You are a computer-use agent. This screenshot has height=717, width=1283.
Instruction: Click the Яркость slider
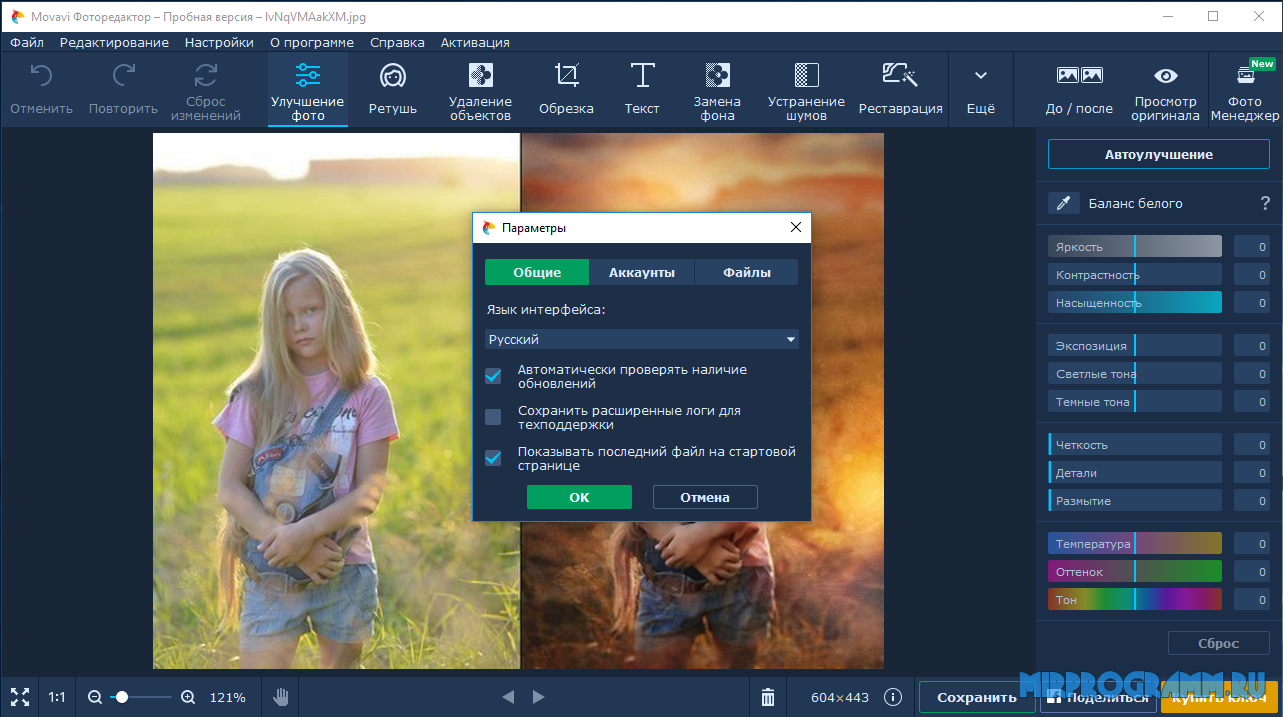coord(1135,246)
